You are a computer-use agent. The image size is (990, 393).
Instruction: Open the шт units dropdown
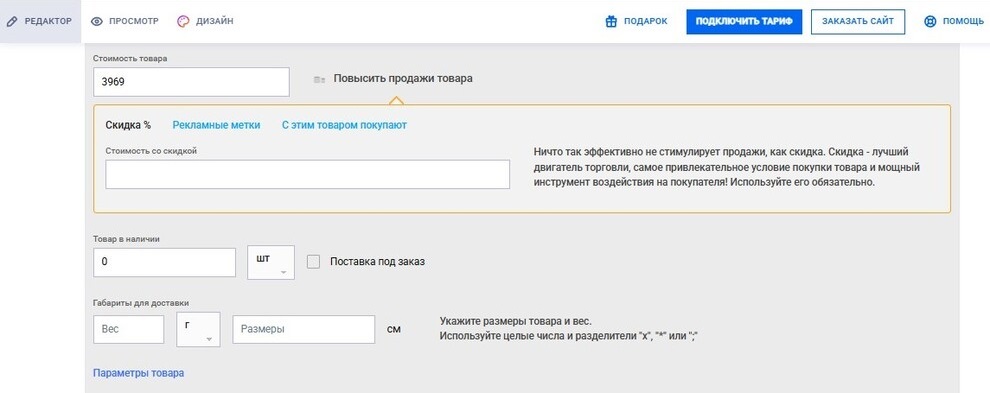click(x=271, y=262)
